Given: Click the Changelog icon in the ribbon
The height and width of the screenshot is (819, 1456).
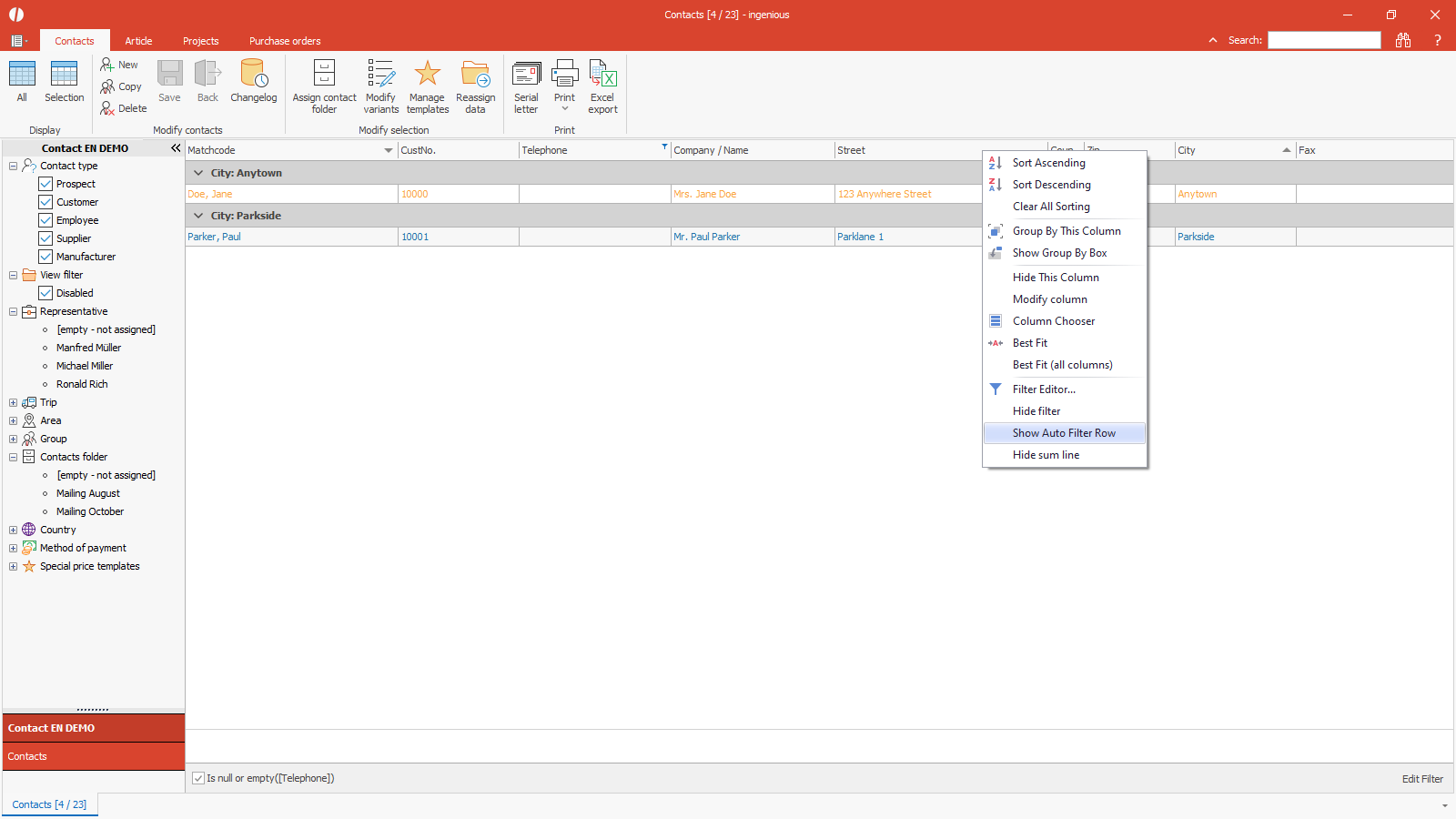Looking at the screenshot, I should pyautogui.click(x=253, y=75).
